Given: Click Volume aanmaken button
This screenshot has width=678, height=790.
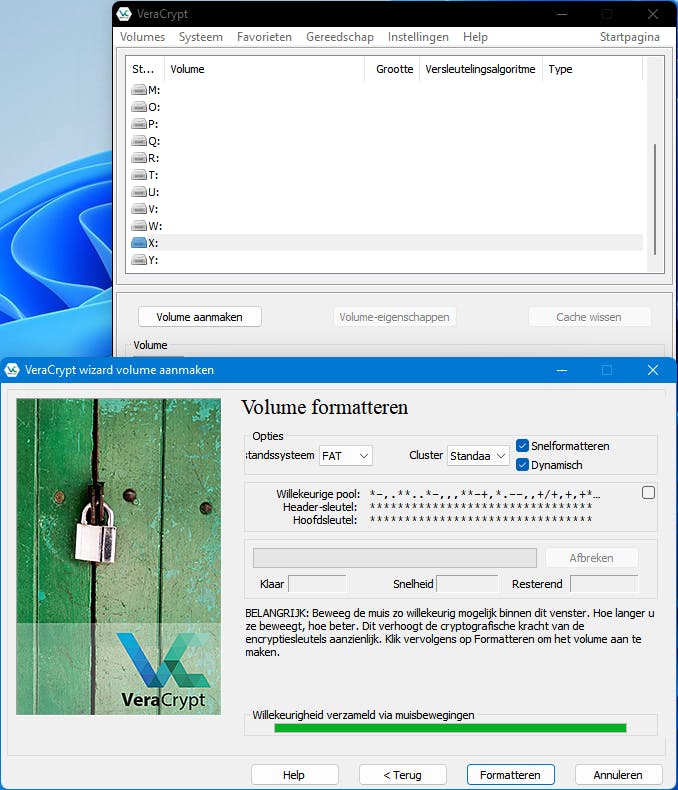Looking at the screenshot, I should (199, 317).
